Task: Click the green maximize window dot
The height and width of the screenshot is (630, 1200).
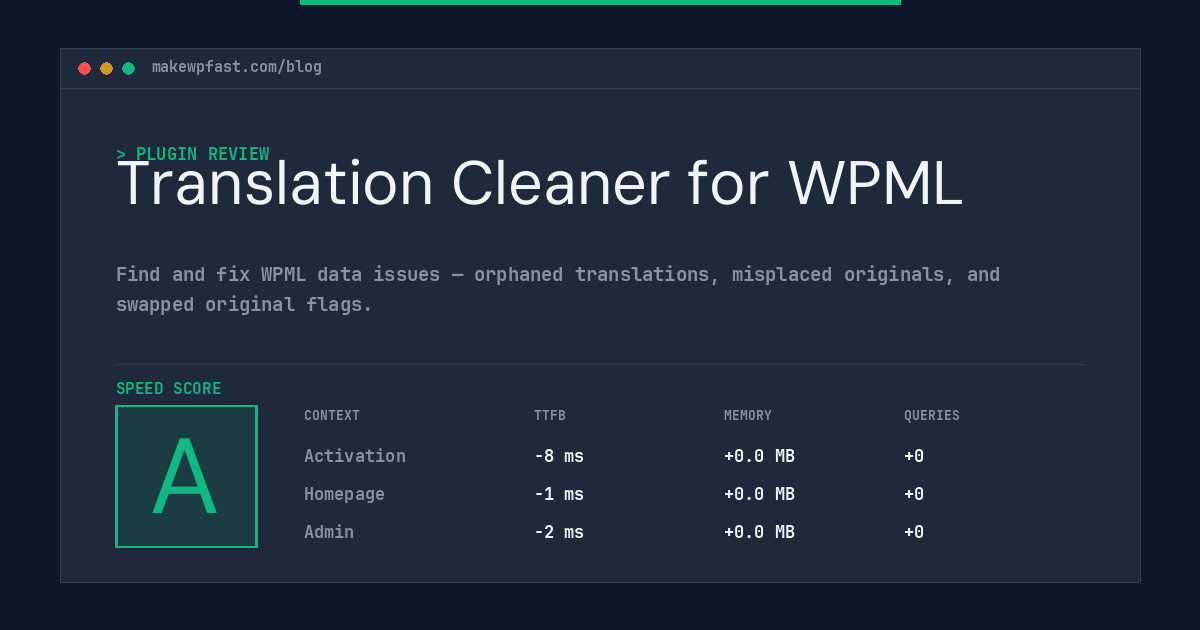Action: [x=128, y=68]
